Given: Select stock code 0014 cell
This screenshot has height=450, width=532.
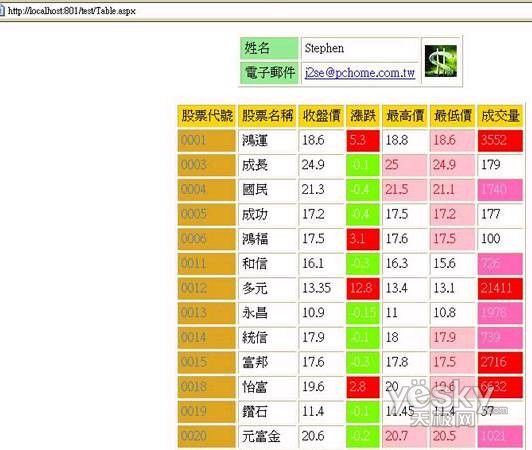Looking at the screenshot, I should [207, 338].
